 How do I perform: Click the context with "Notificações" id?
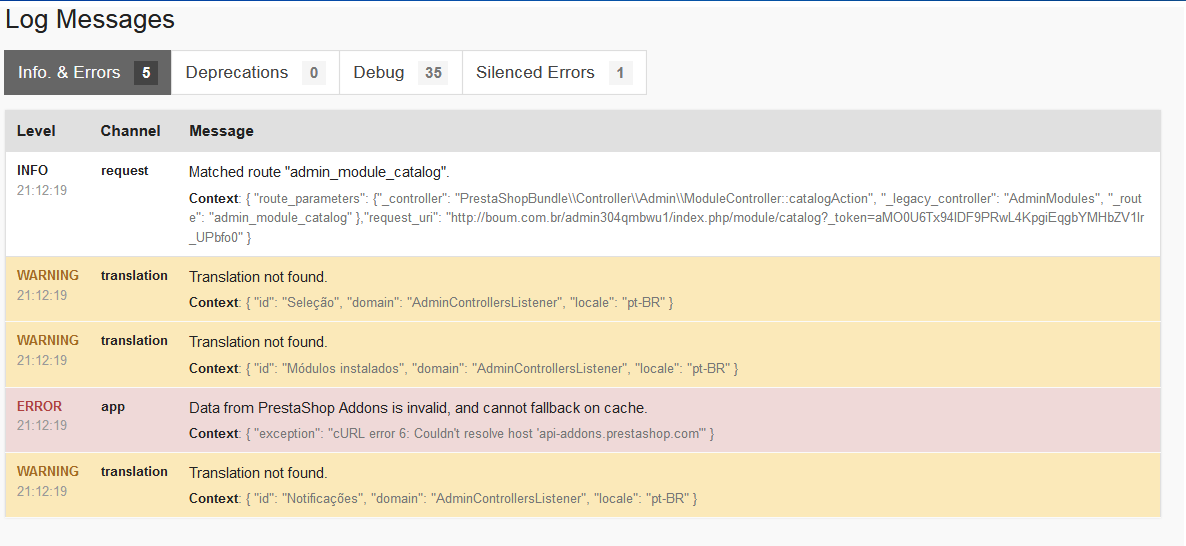point(443,499)
